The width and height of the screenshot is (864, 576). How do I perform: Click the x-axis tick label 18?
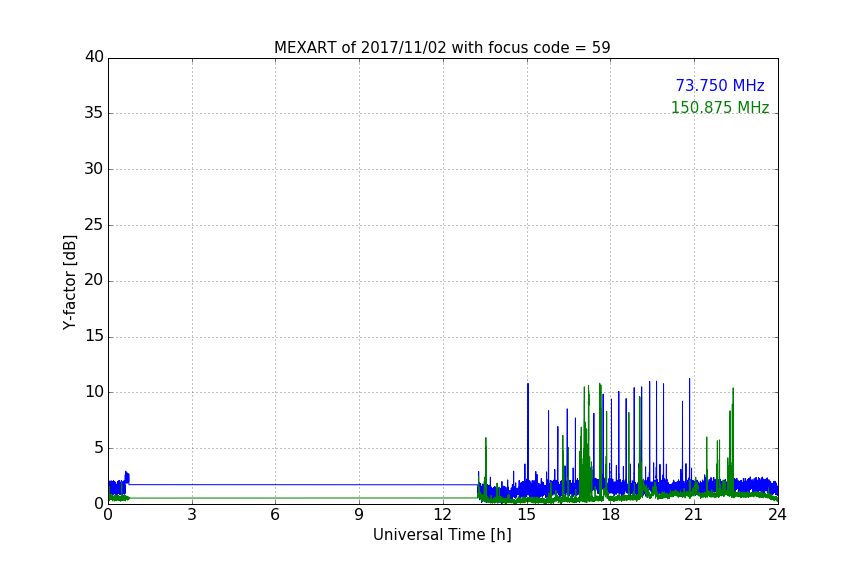pos(611,515)
